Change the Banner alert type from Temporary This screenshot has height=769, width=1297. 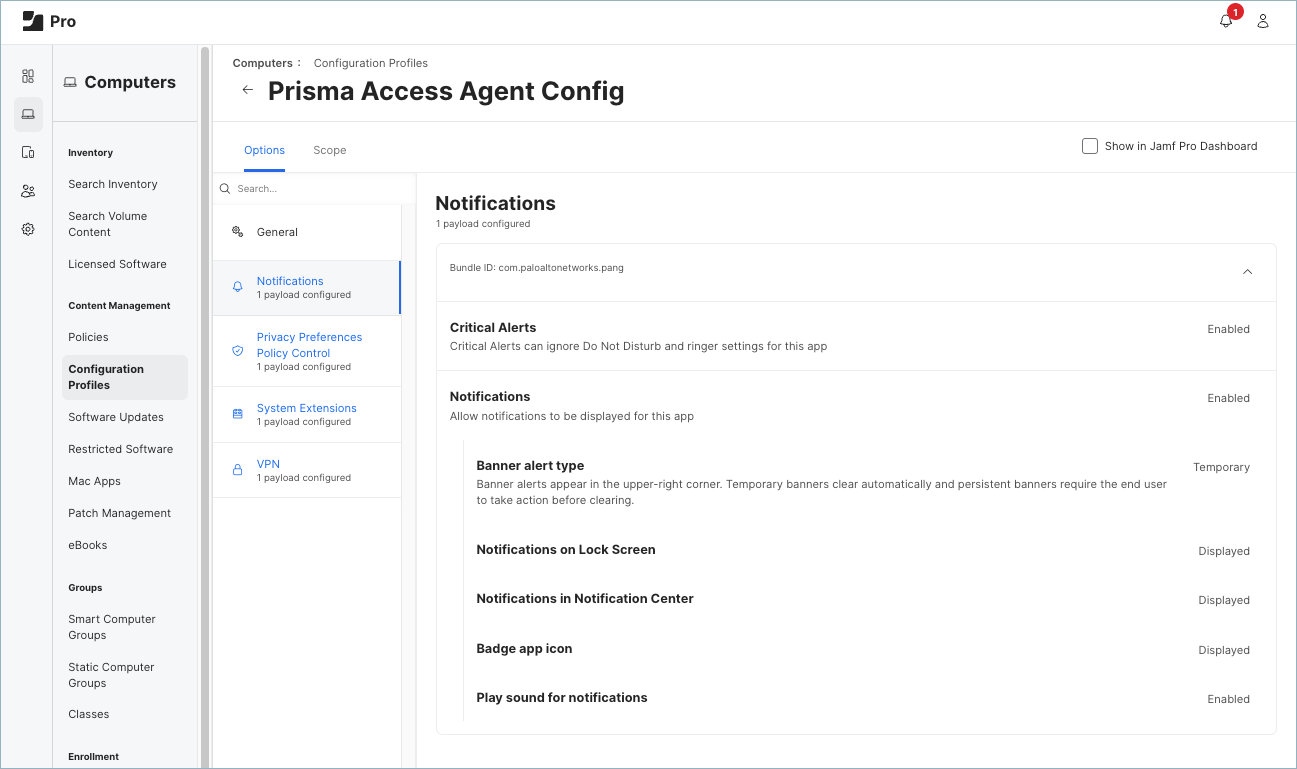pyautogui.click(x=1221, y=467)
